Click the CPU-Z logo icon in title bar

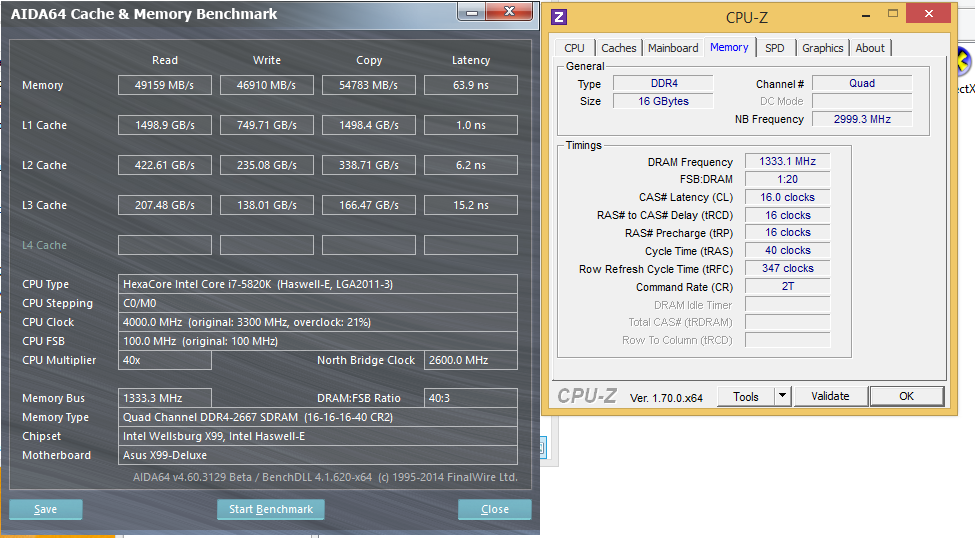559,17
